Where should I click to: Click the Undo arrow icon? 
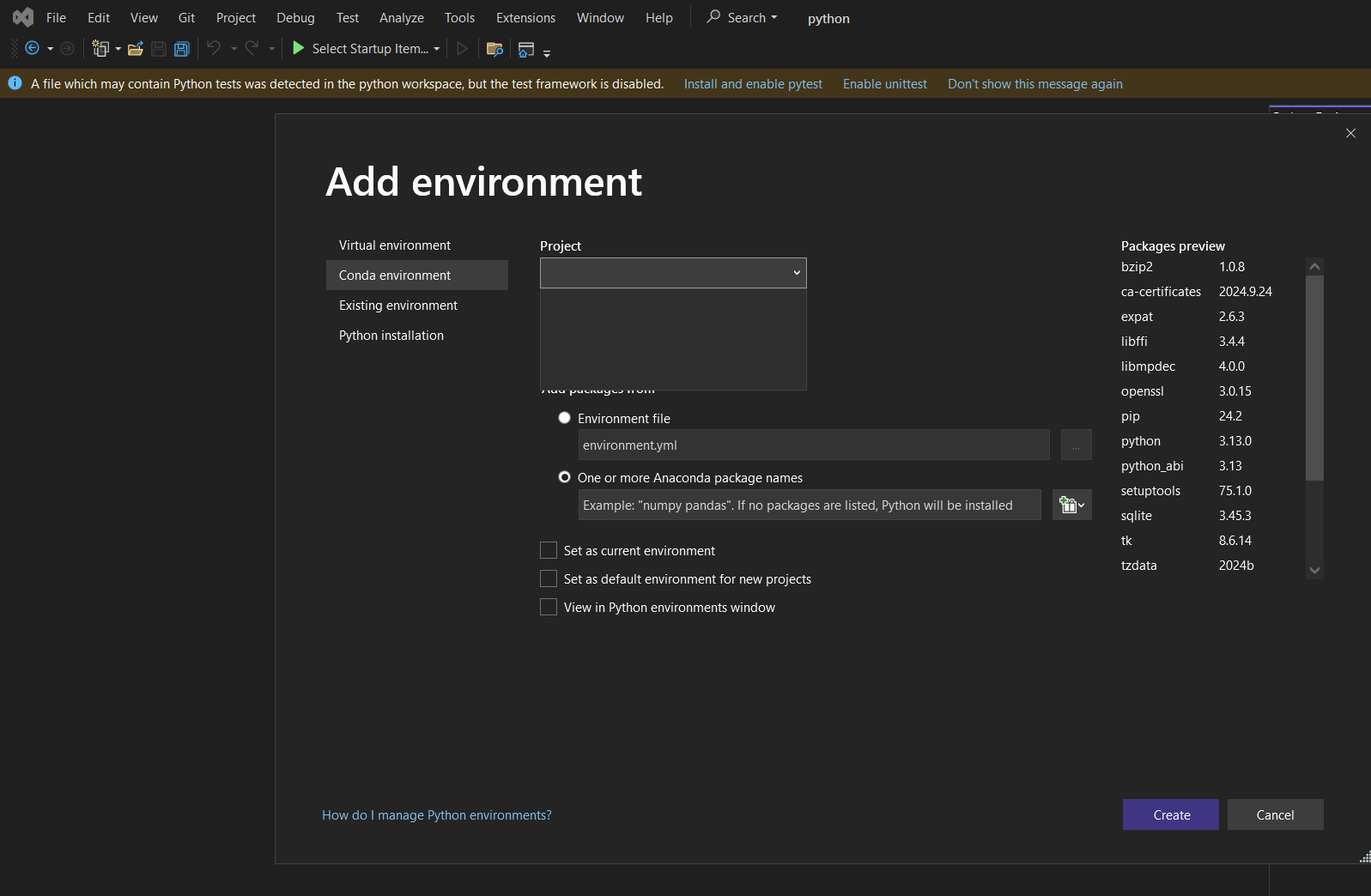pos(214,49)
